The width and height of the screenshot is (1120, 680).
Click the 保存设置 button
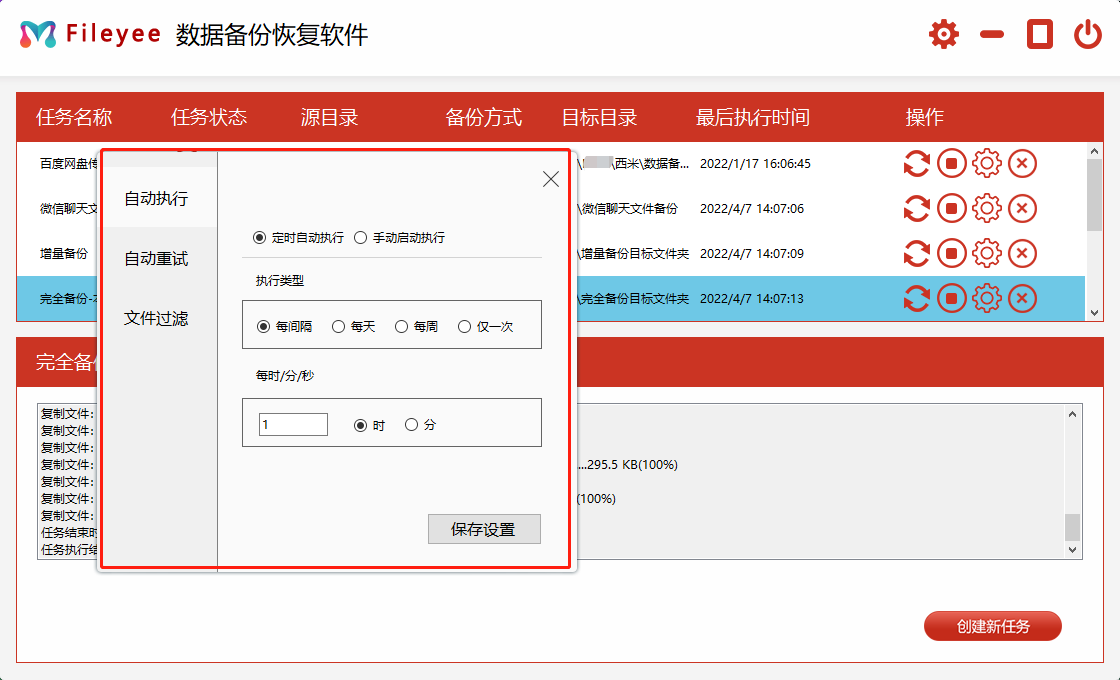coord(484,529)
